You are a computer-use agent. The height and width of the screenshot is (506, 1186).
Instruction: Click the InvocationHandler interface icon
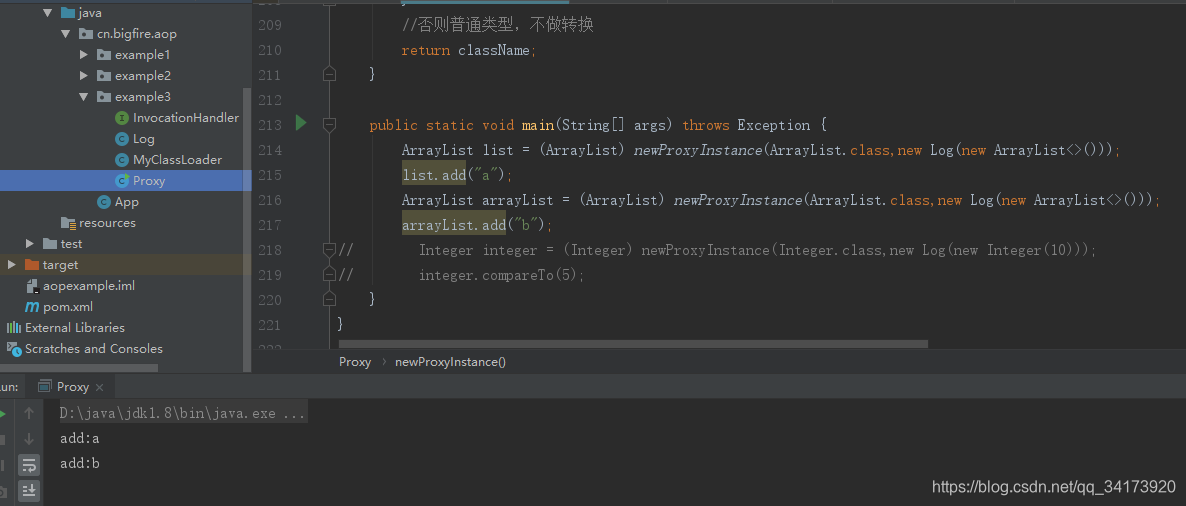[121, 118]
